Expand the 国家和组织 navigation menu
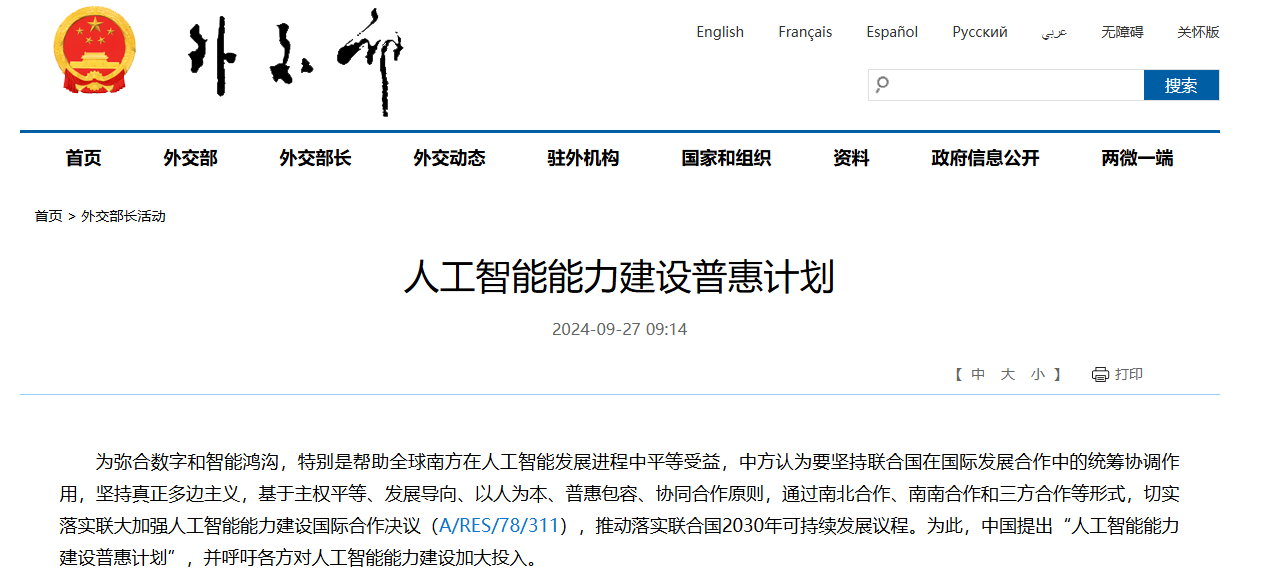This screenshot has height=586, width=1265. 726,158
